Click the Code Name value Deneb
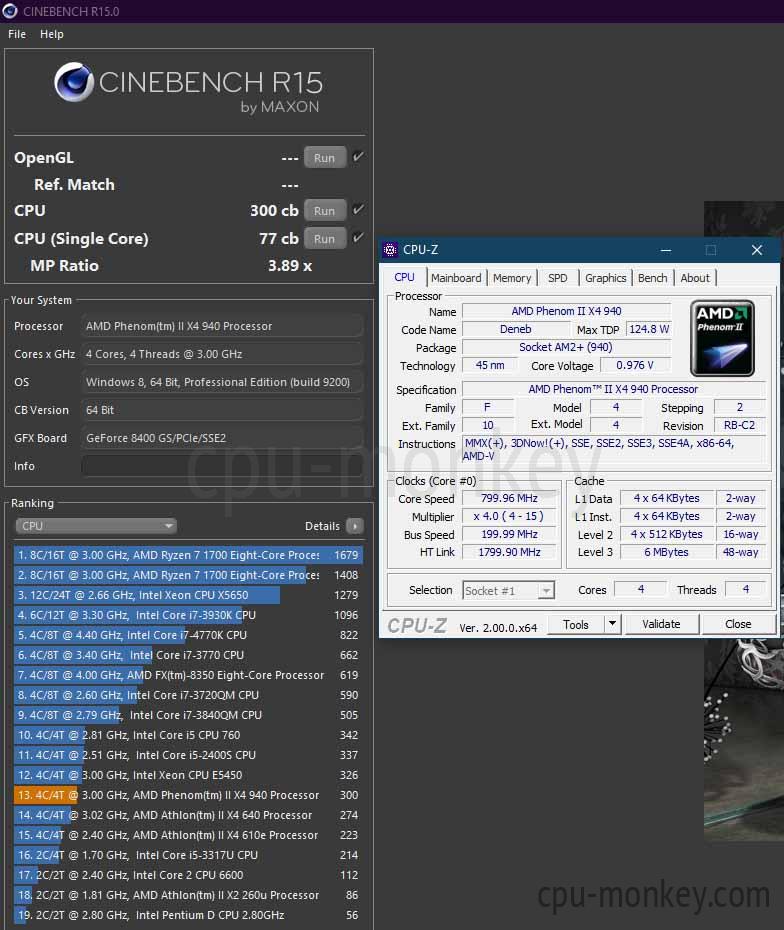 coord(515,329)
